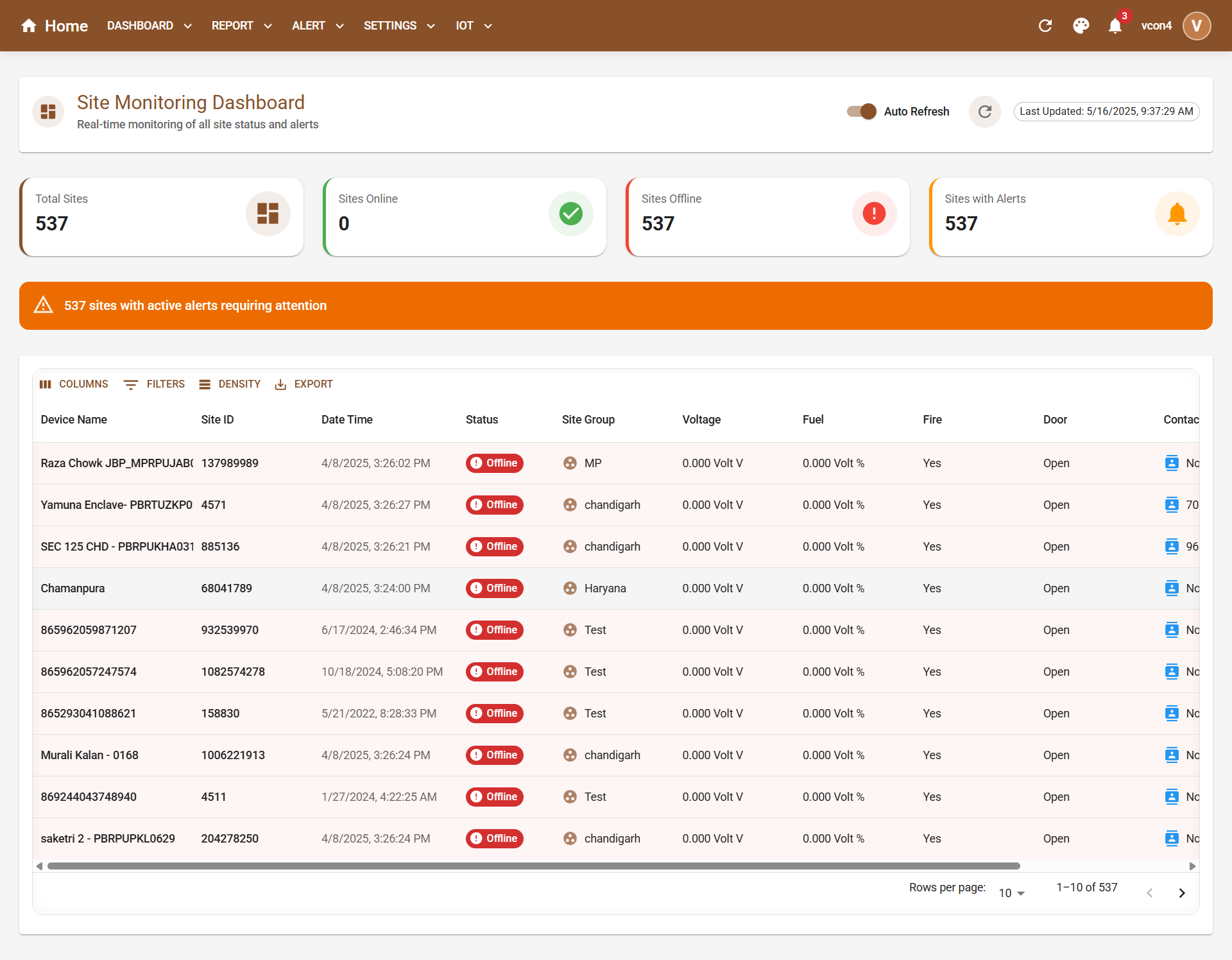
Task: Click the horizontal table scrollbar
Action: 533,866
